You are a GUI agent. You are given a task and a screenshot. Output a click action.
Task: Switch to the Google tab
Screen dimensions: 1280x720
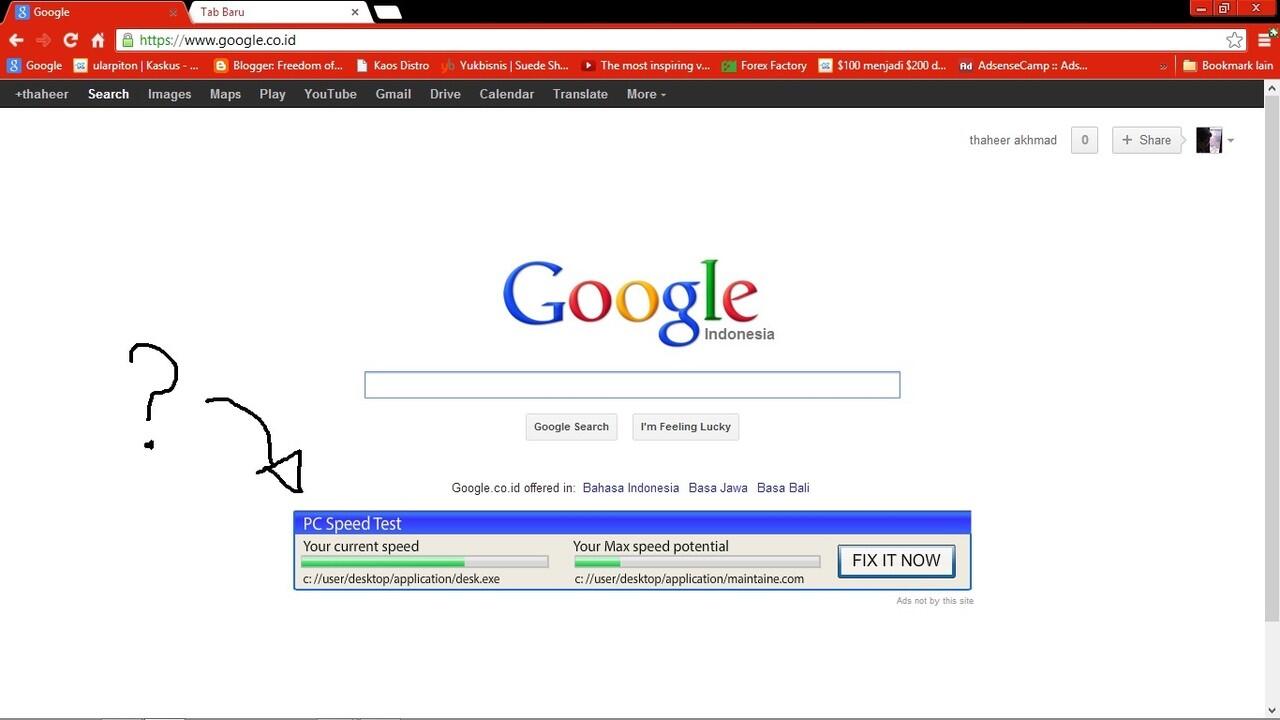(95, 13)
